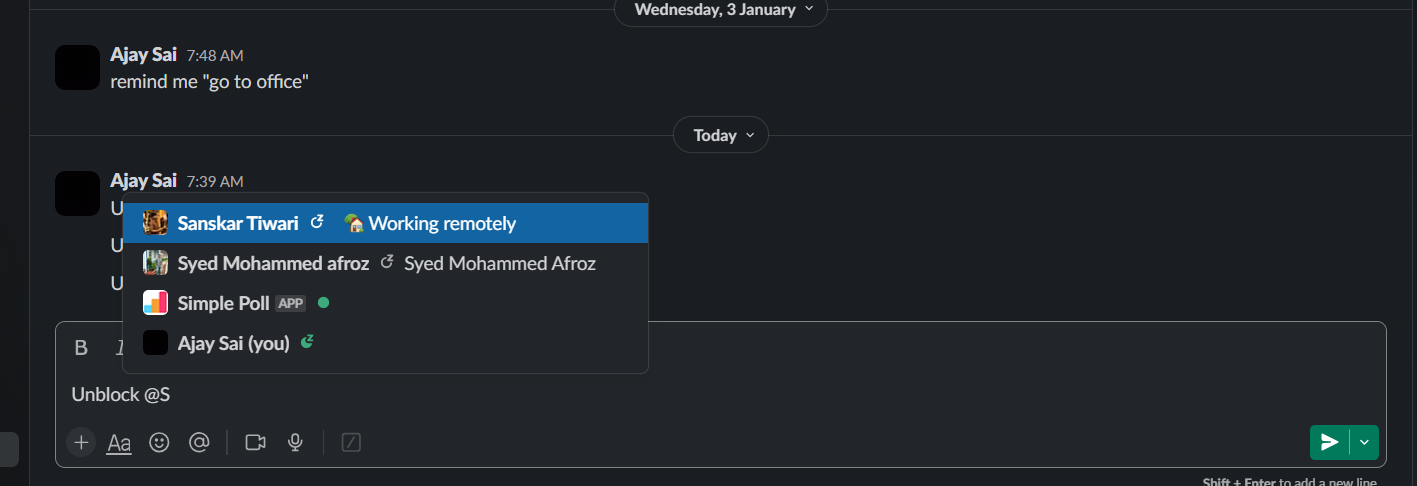Click the plus attach button
Image resolution: width=1417 pixels, height=486 pixels.
81,442
